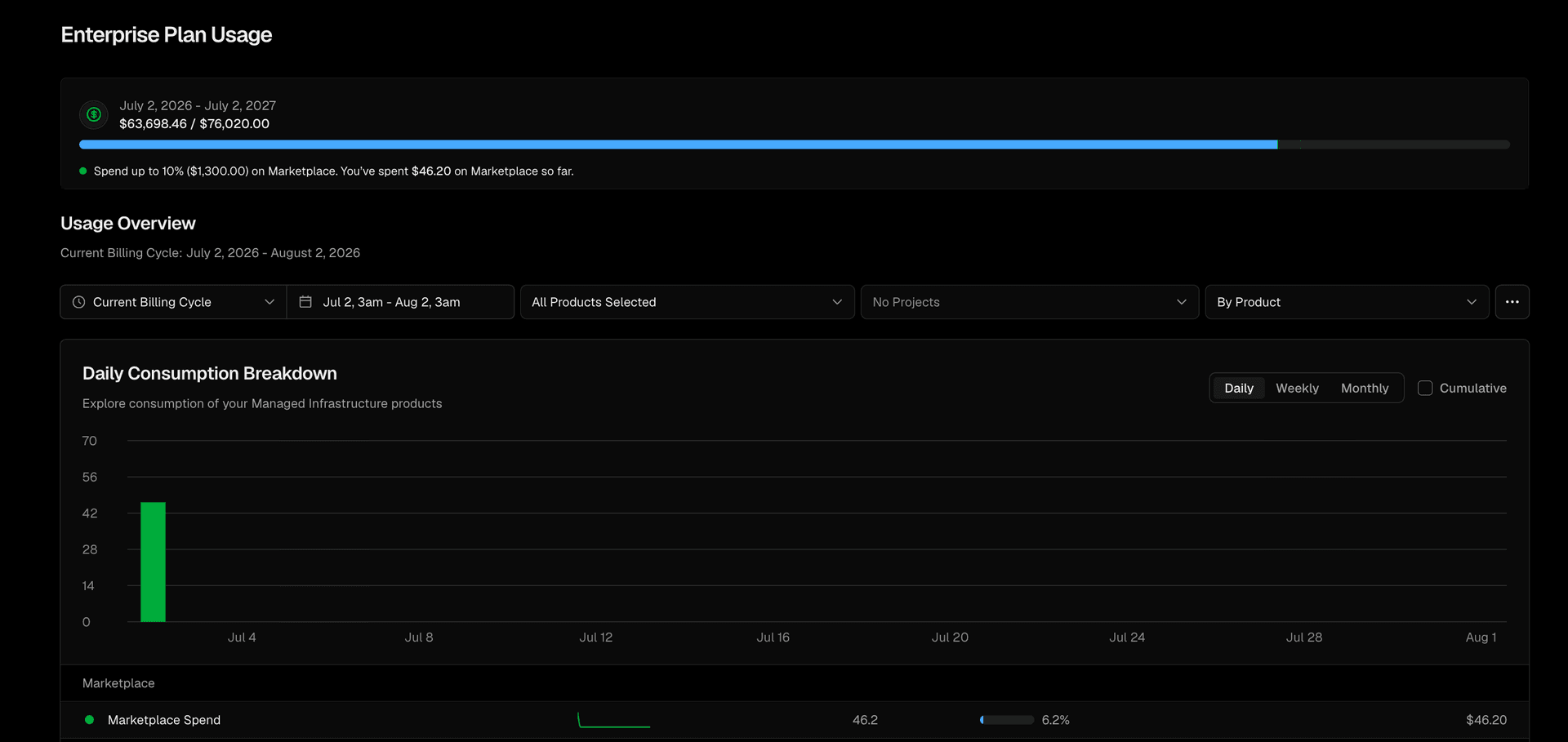Open the three-dot more options menu

coord(1512,302)
